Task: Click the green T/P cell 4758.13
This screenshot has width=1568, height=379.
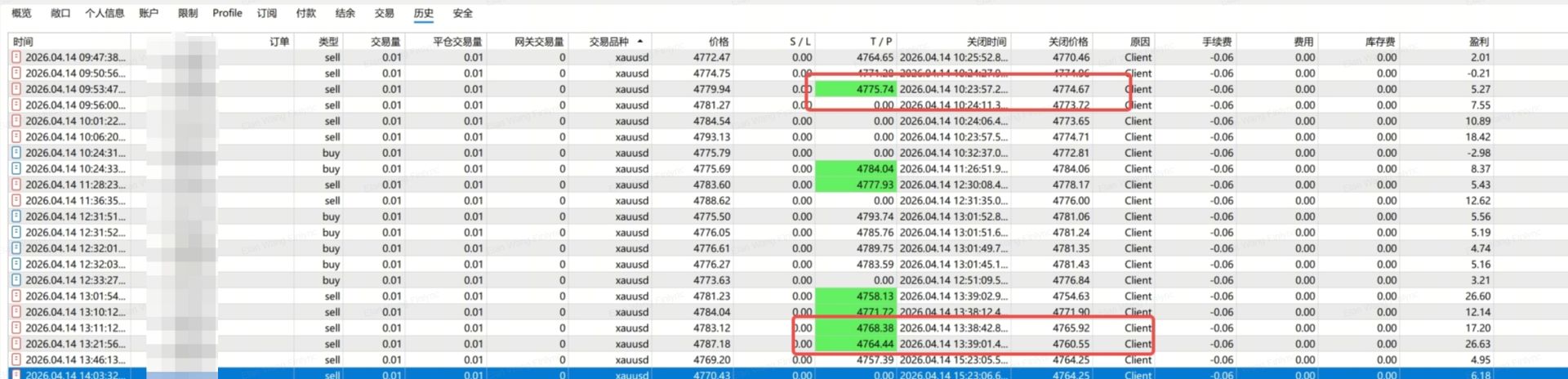Action: (x=855, y=297)
